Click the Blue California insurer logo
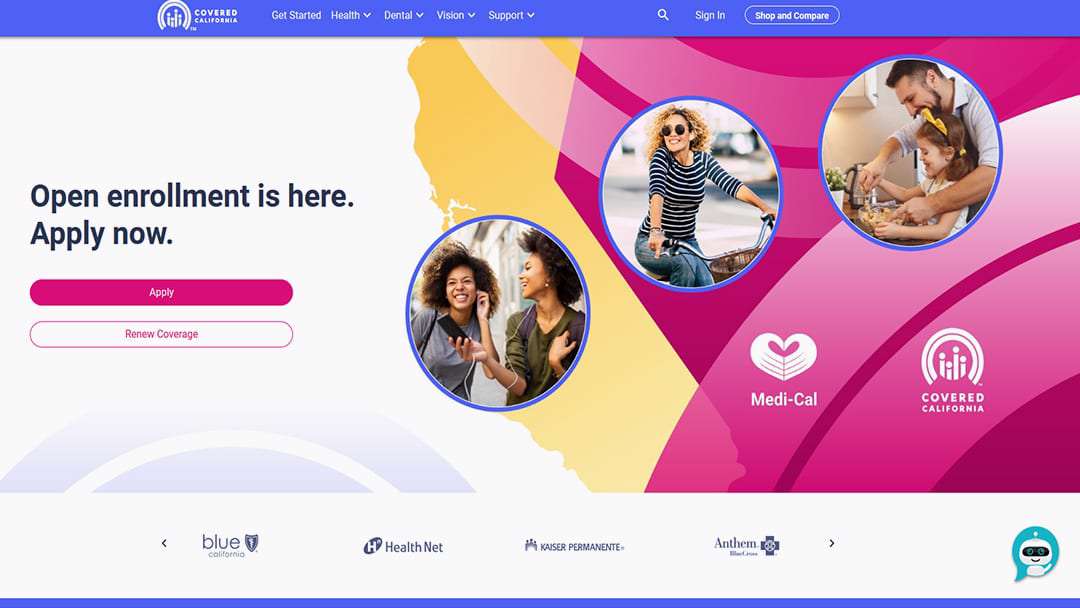The height and width of the screenshot is (608, 1080). [230, 545]
